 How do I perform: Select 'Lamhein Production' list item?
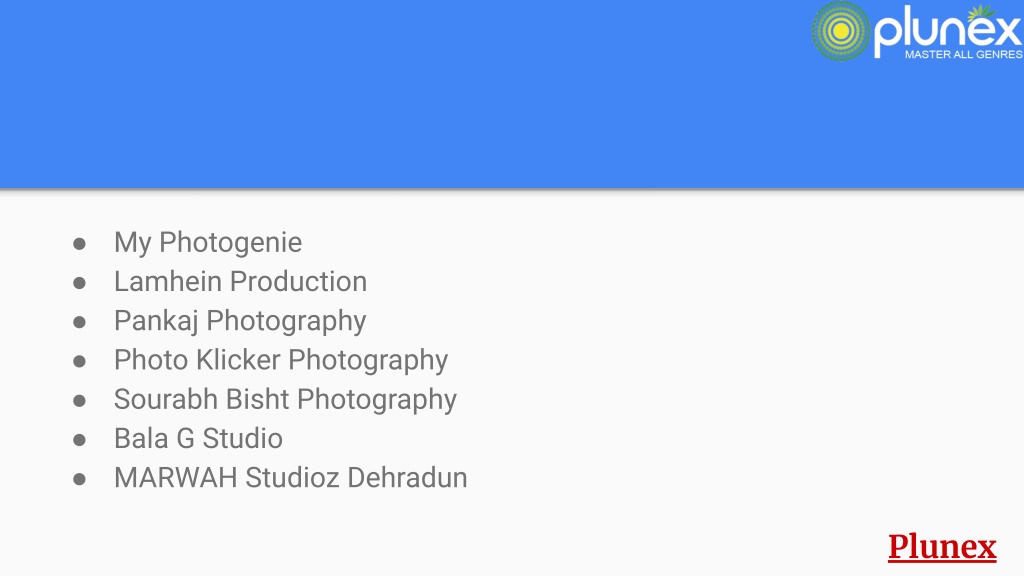tap(240, 281)
